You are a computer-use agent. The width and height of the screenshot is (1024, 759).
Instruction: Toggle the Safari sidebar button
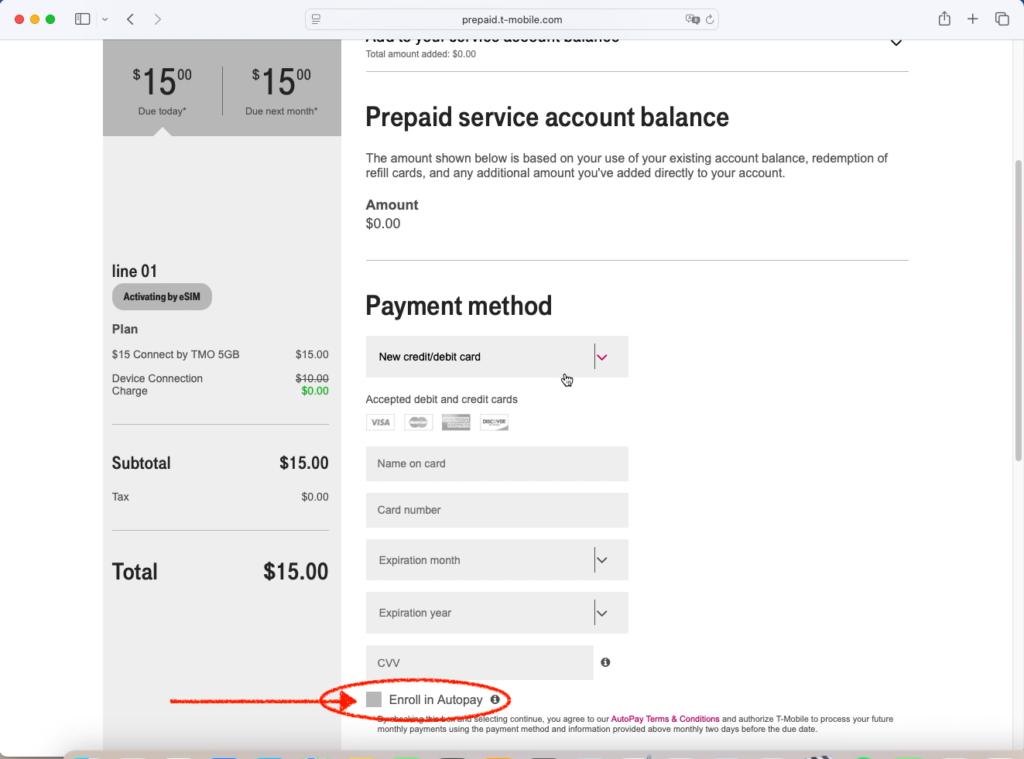tap(82, 19)
